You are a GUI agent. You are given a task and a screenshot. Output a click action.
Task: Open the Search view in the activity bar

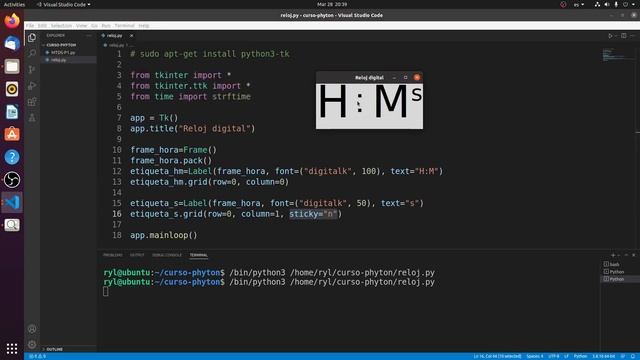click(32, 53)
